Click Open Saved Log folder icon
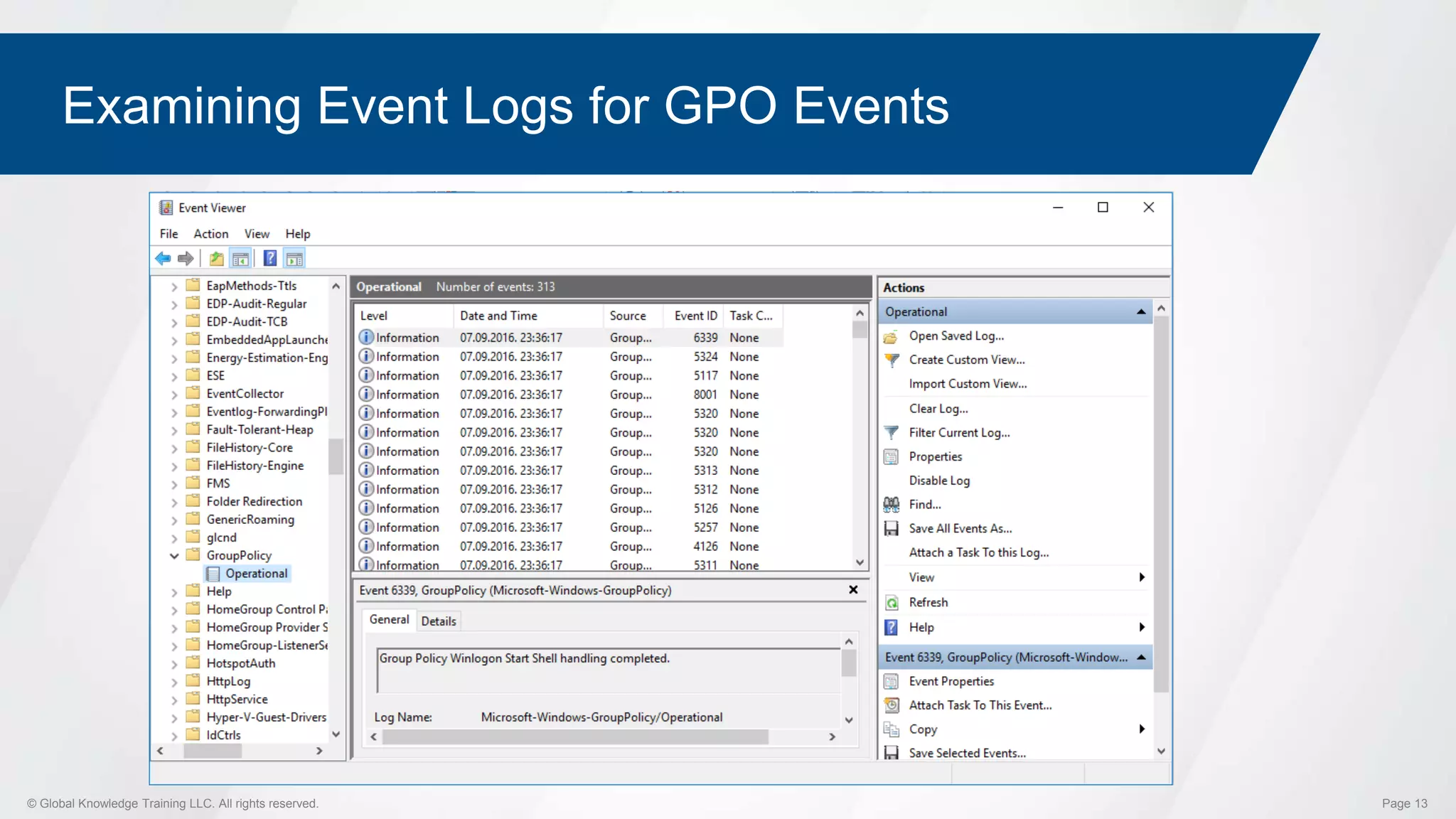 pos(891,336)
